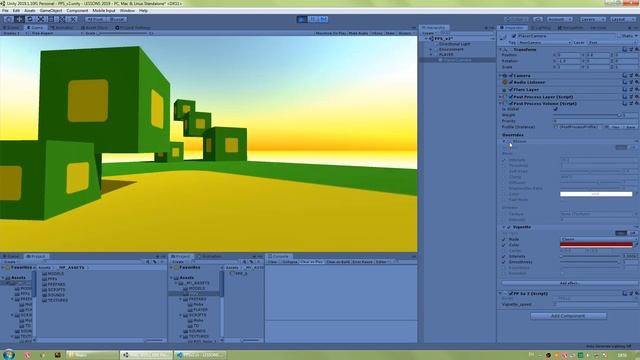Switch to the Game view tab
The image size is (640, 360).
35,28
